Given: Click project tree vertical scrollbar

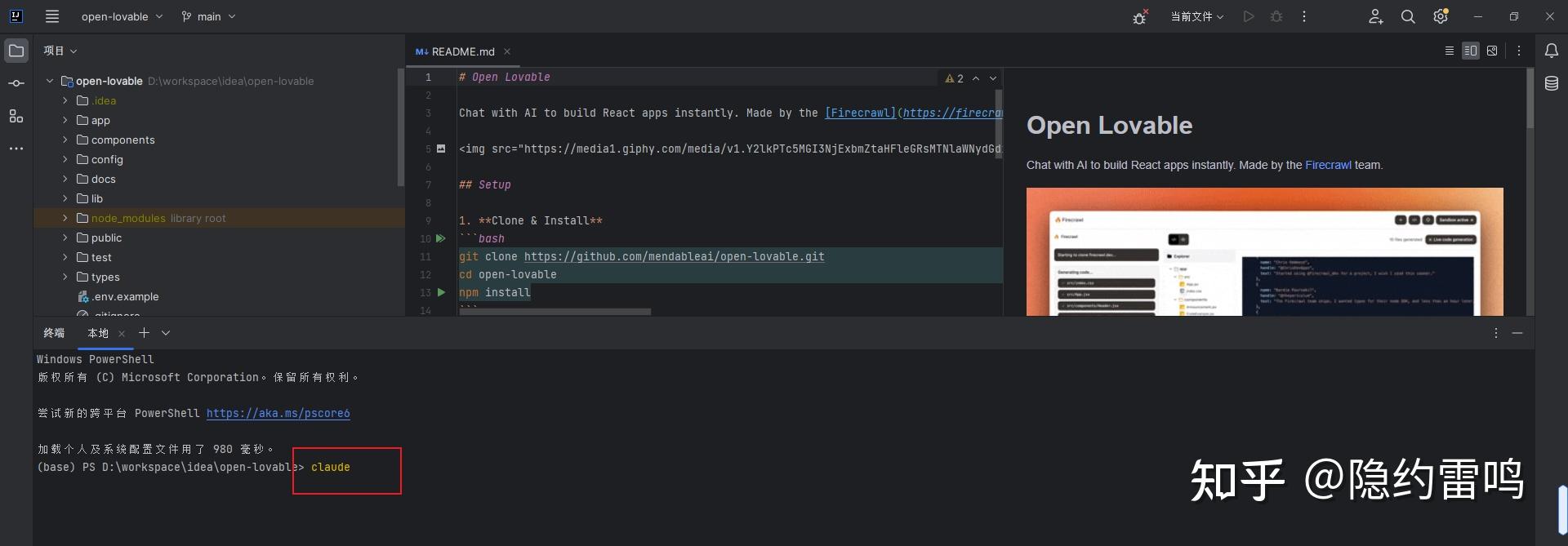Looking at the screenshot, I should click(400, 127).
